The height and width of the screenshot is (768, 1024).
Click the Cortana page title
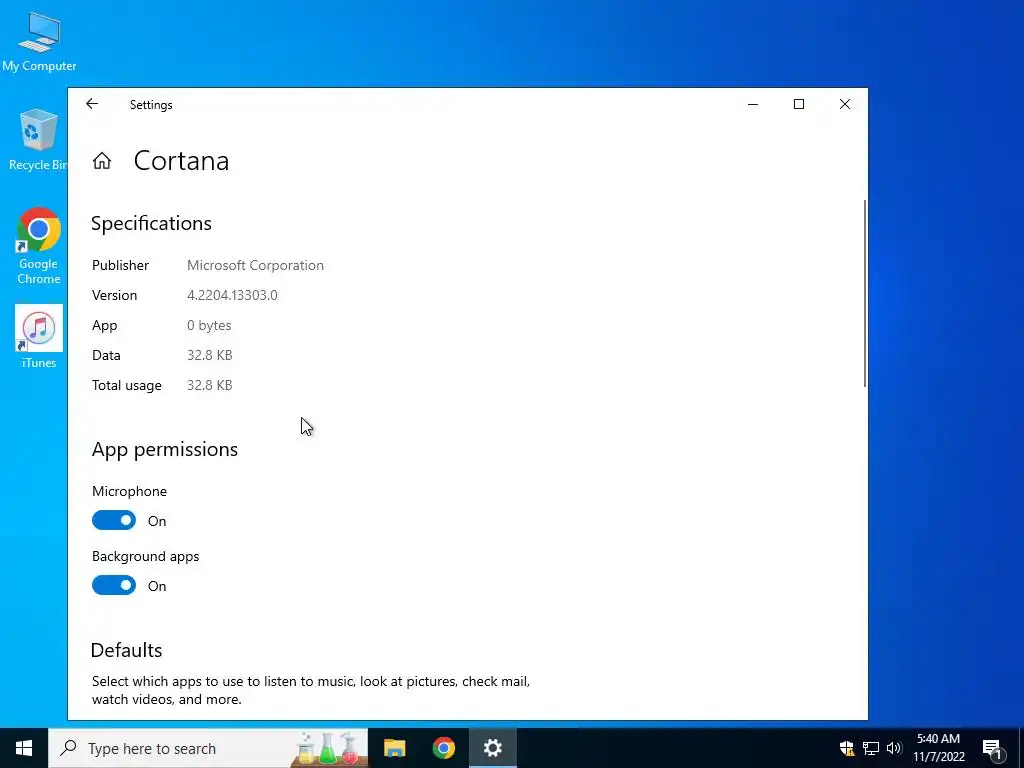(x=181, y=161)
